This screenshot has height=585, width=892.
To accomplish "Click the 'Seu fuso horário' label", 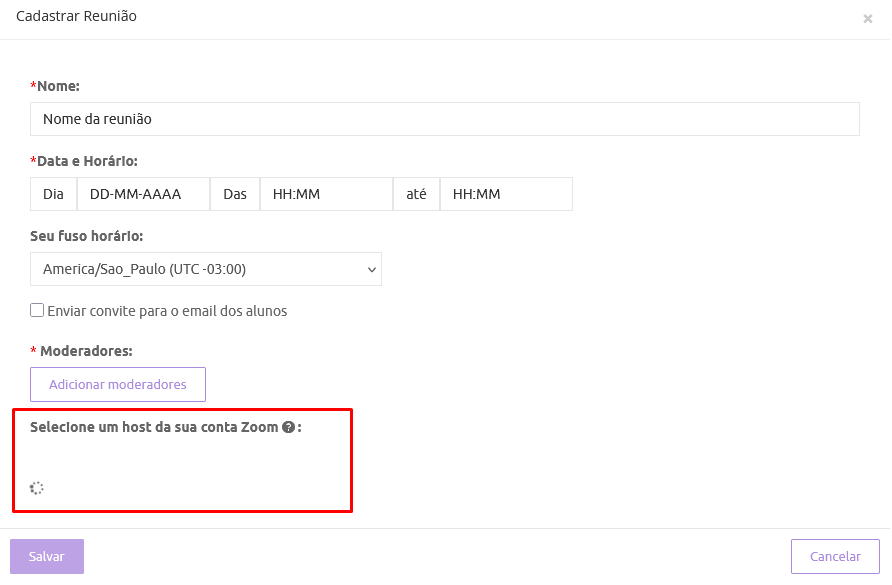I will 87,236.
